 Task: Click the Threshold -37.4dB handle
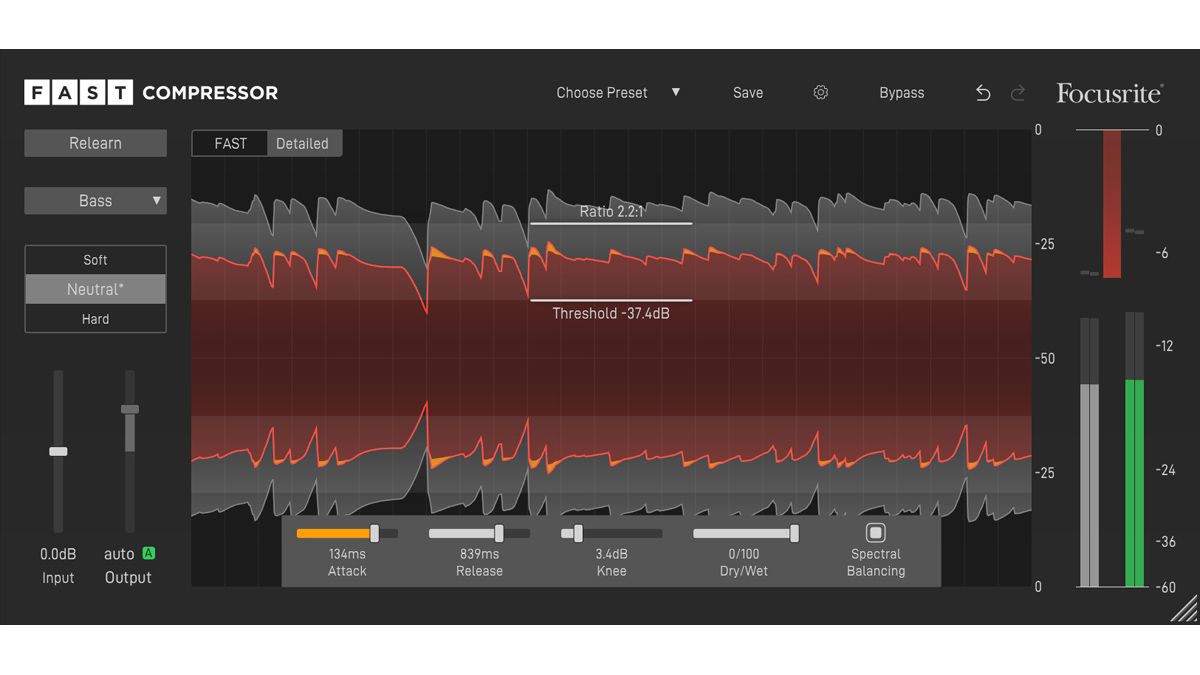pos(611,300)
